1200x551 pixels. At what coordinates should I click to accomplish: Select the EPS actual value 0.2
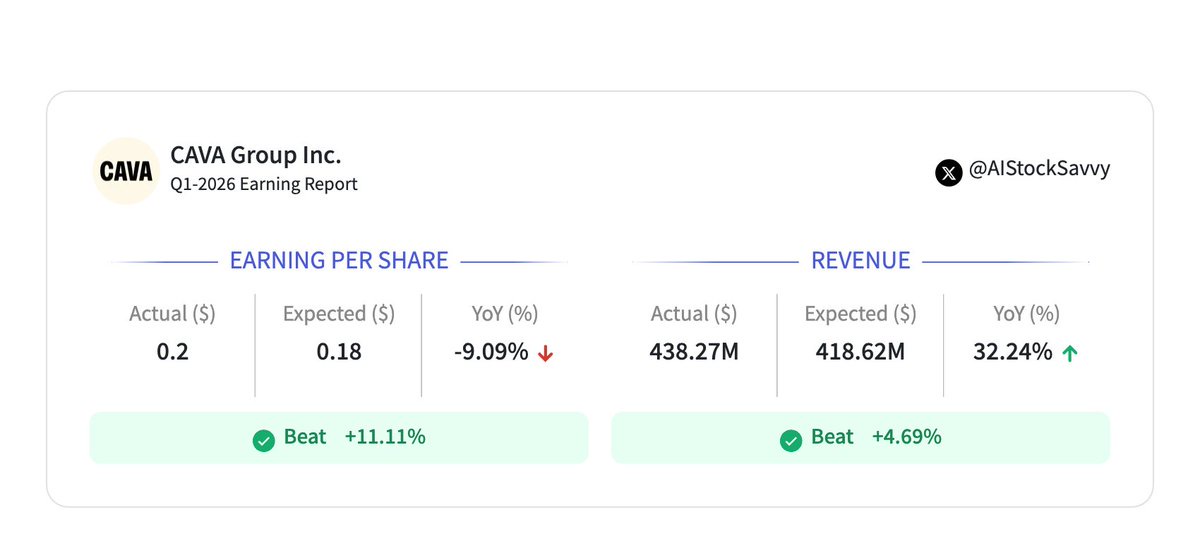[x=173, y=352]
